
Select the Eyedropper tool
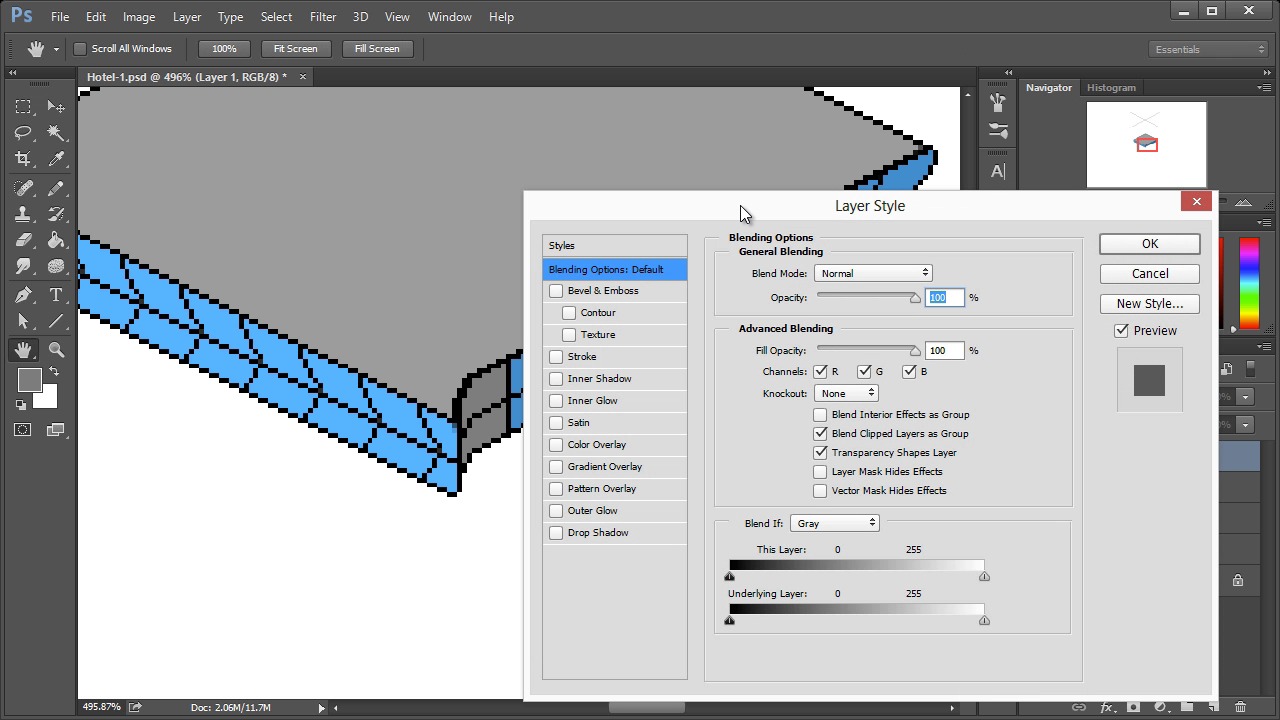point(56,159)
